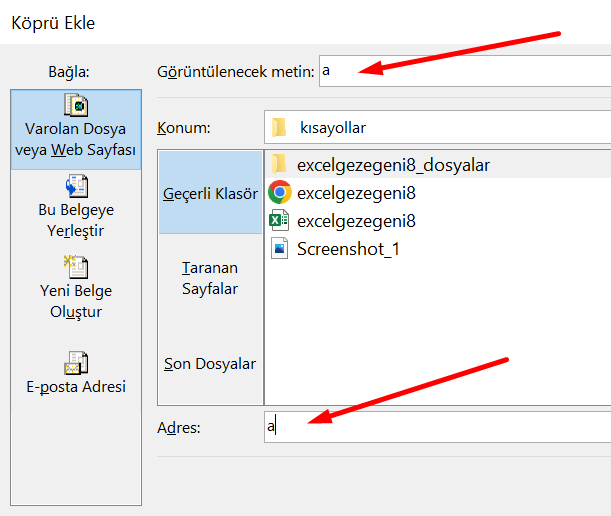Image resolution: width=611 pixels, height=516 pixels.
Task: Open the Konum kısayollar dropdown
Action: (437, 127)
